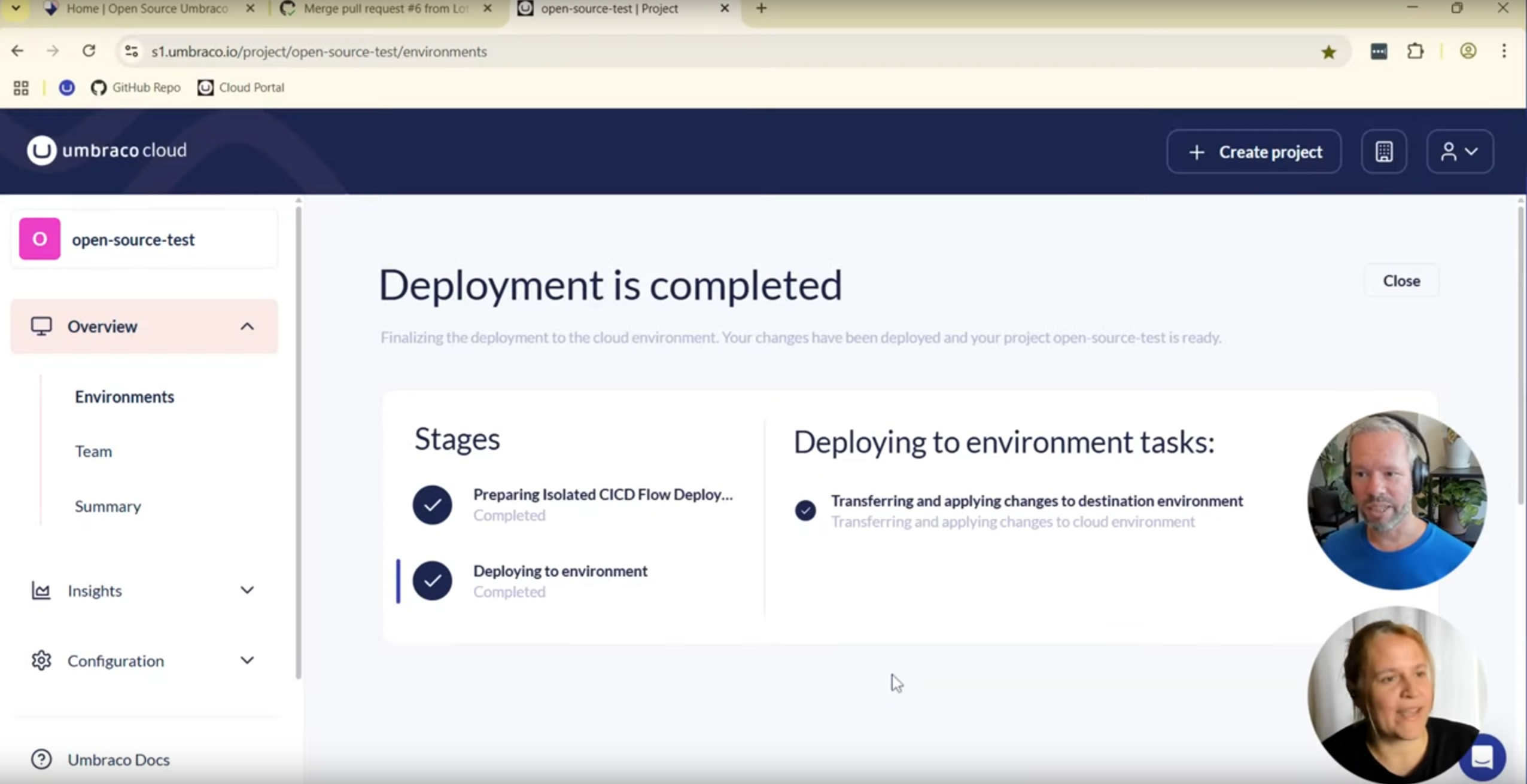Select the Deploying to environment stage checkmark
The width and height of the screenshot is (1527, 784).
[432, 581]
